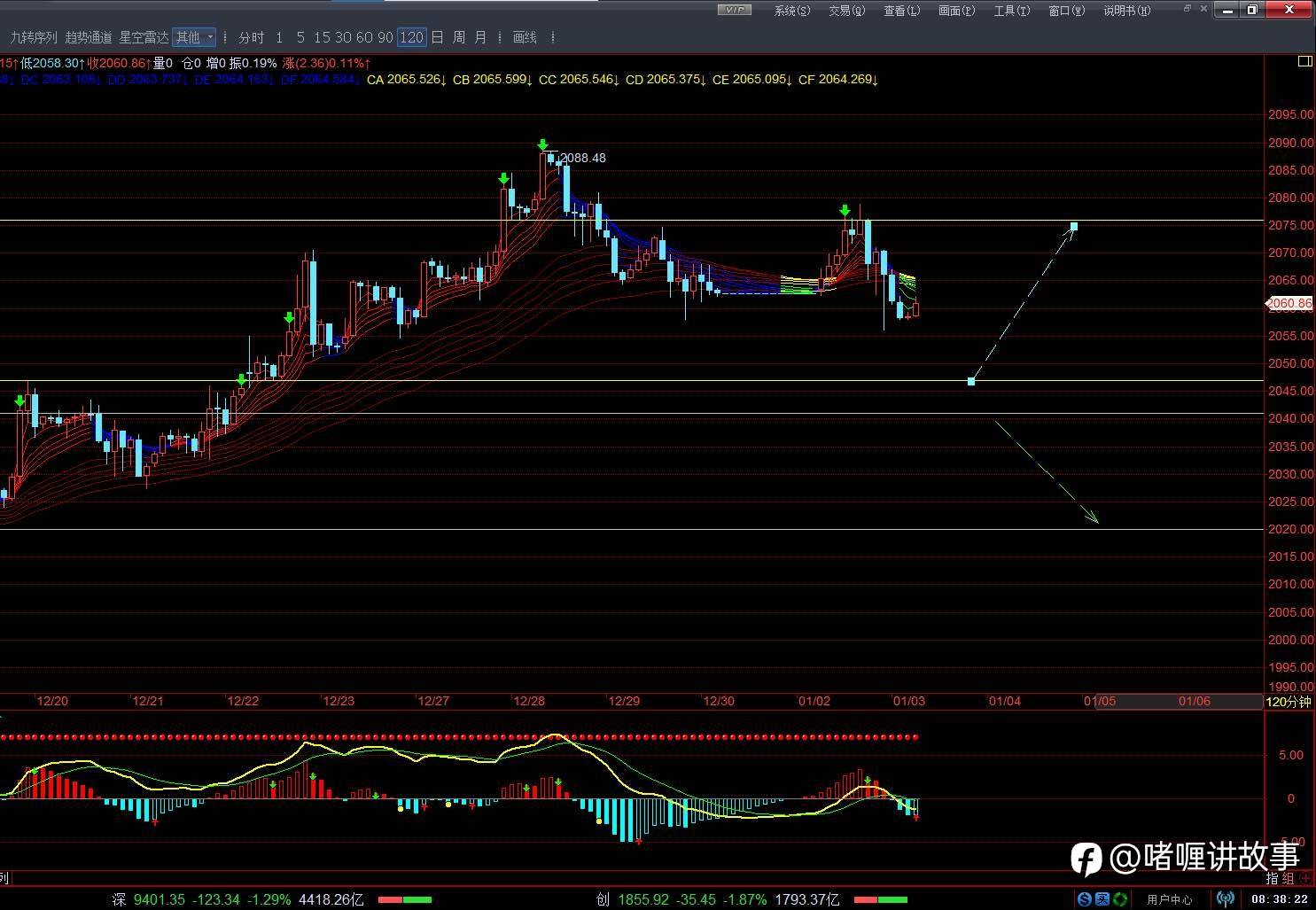Screen dimensions: 1316x910
Task: Restore the inner child window
Action: pyautogui.click(x=1188, y=10)
